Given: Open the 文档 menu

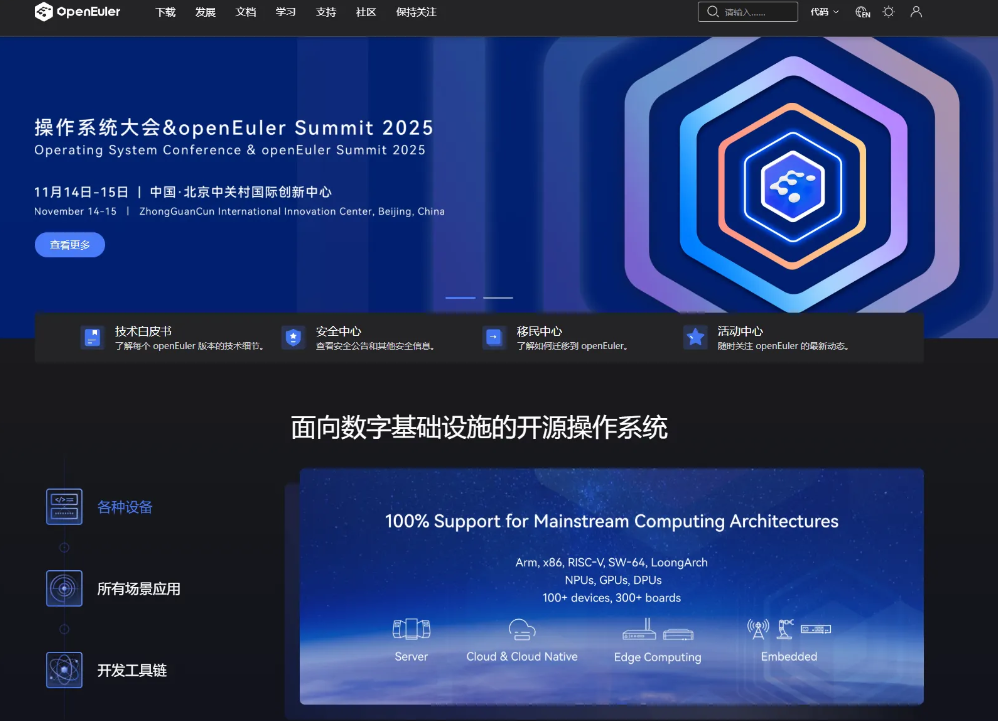Looking at the screenshot, I should [246, 12].
